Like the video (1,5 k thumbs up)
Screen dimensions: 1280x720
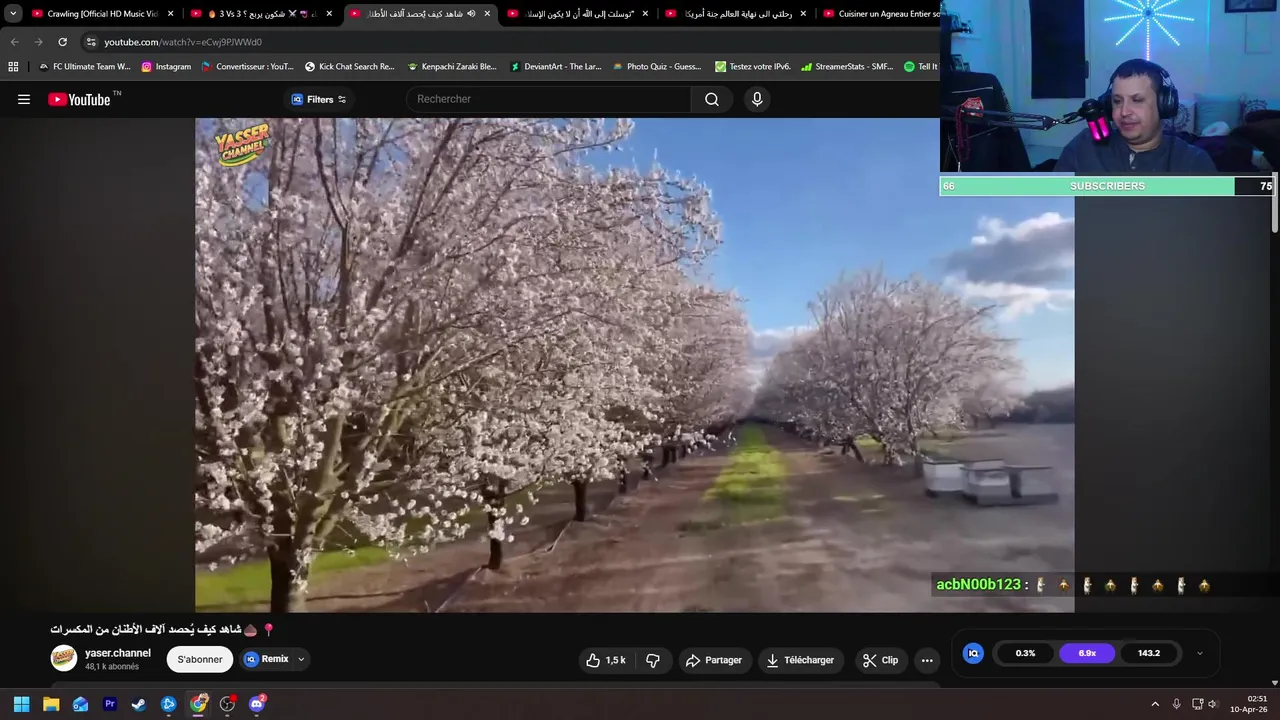pos(606,660)
